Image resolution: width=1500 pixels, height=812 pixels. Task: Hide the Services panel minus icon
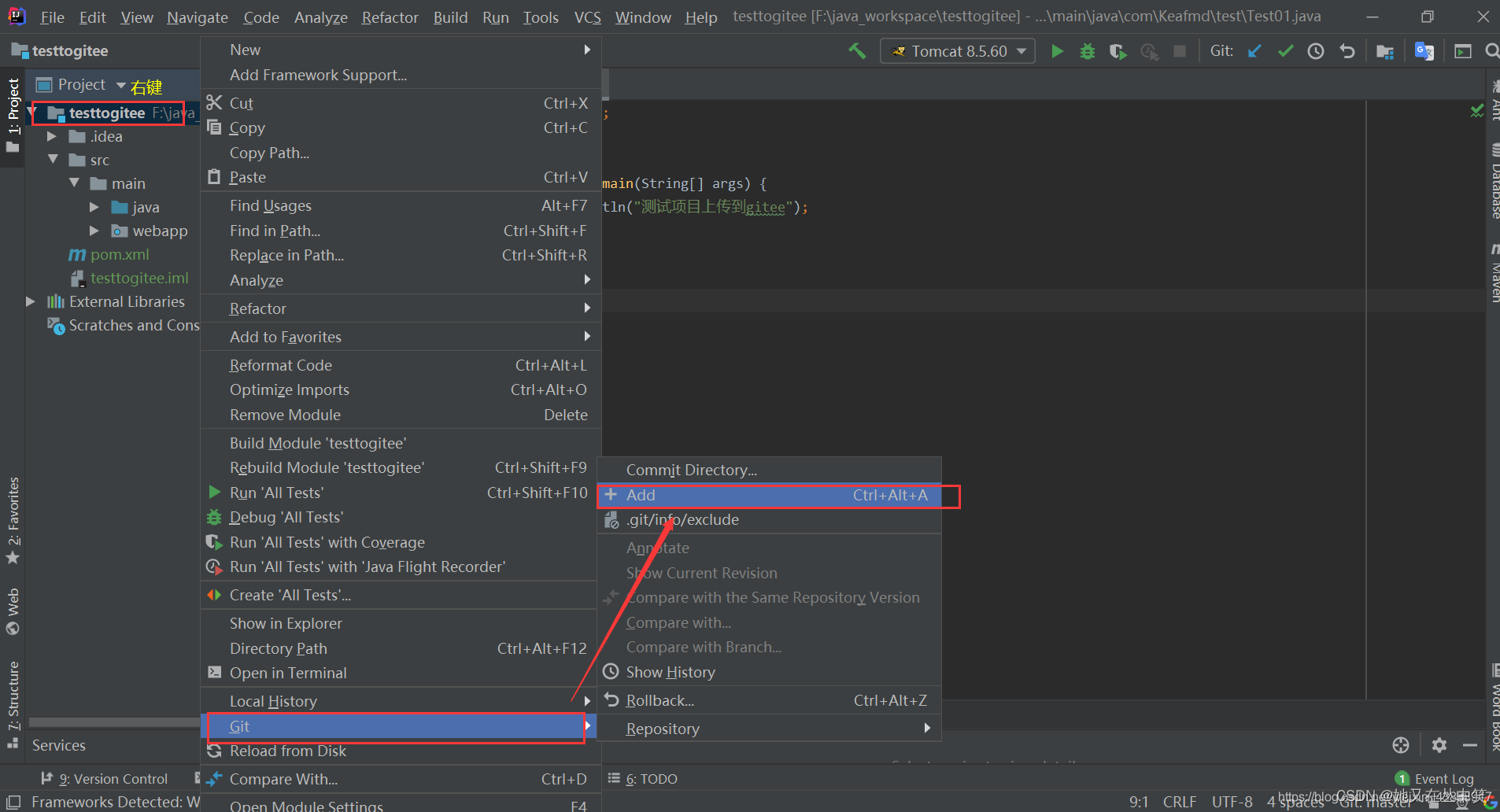[1470, 745]
